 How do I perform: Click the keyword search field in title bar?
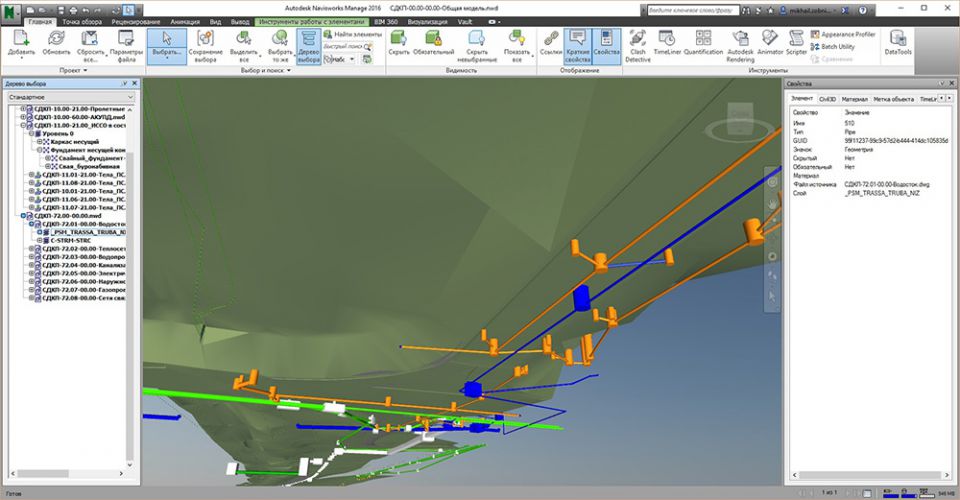click(x=693, y=10)
